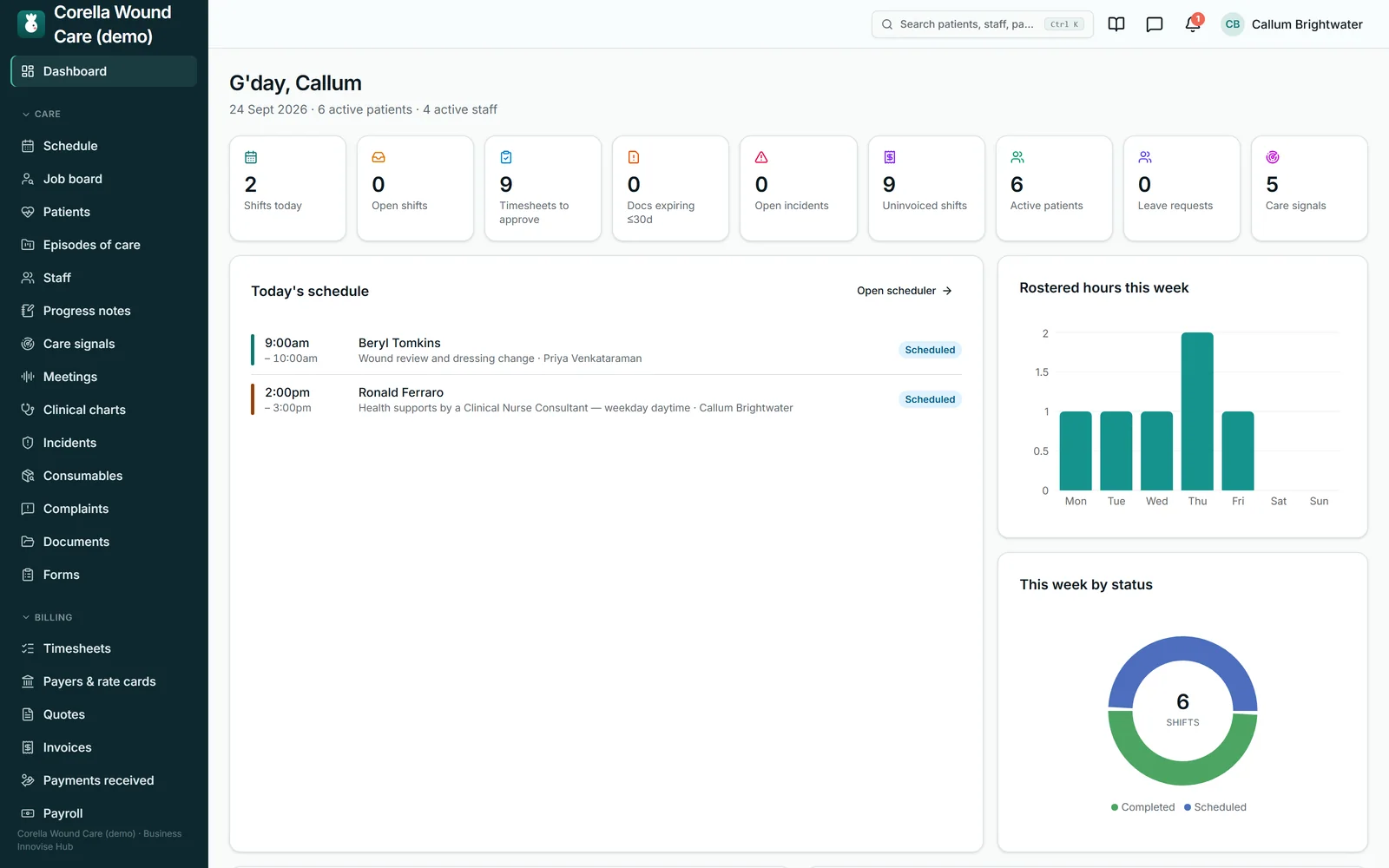Screen dimensions: 1389x868
Task: Open Beryl Tomkins 9:00am appointment
Action: pos(606,350)
